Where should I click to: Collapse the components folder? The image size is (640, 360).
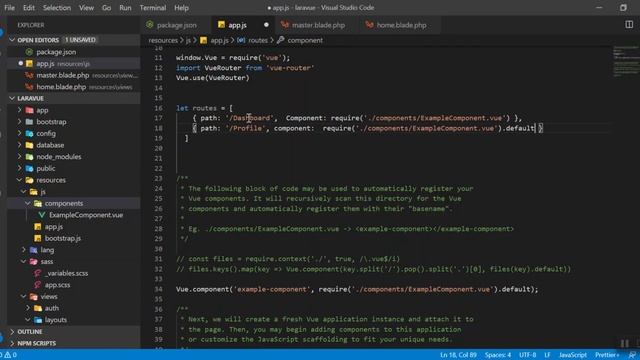coord(28,203)
